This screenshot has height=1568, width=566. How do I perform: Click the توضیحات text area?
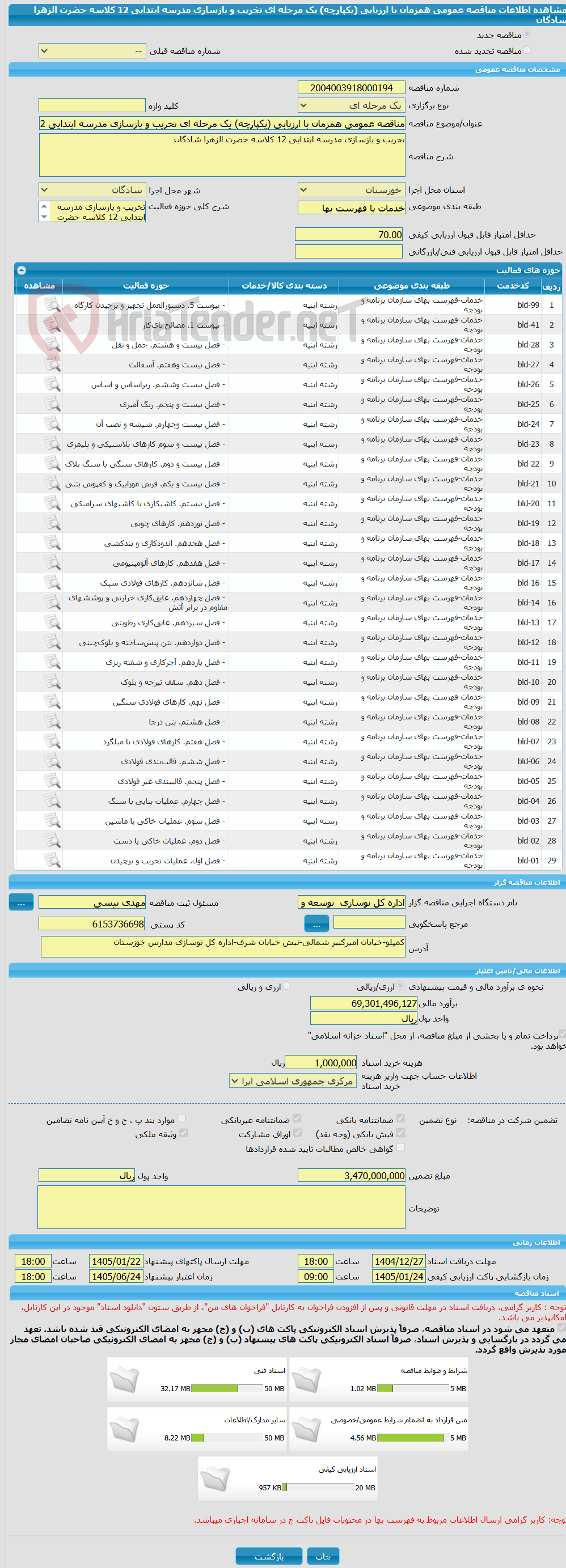coord(222,1206)
